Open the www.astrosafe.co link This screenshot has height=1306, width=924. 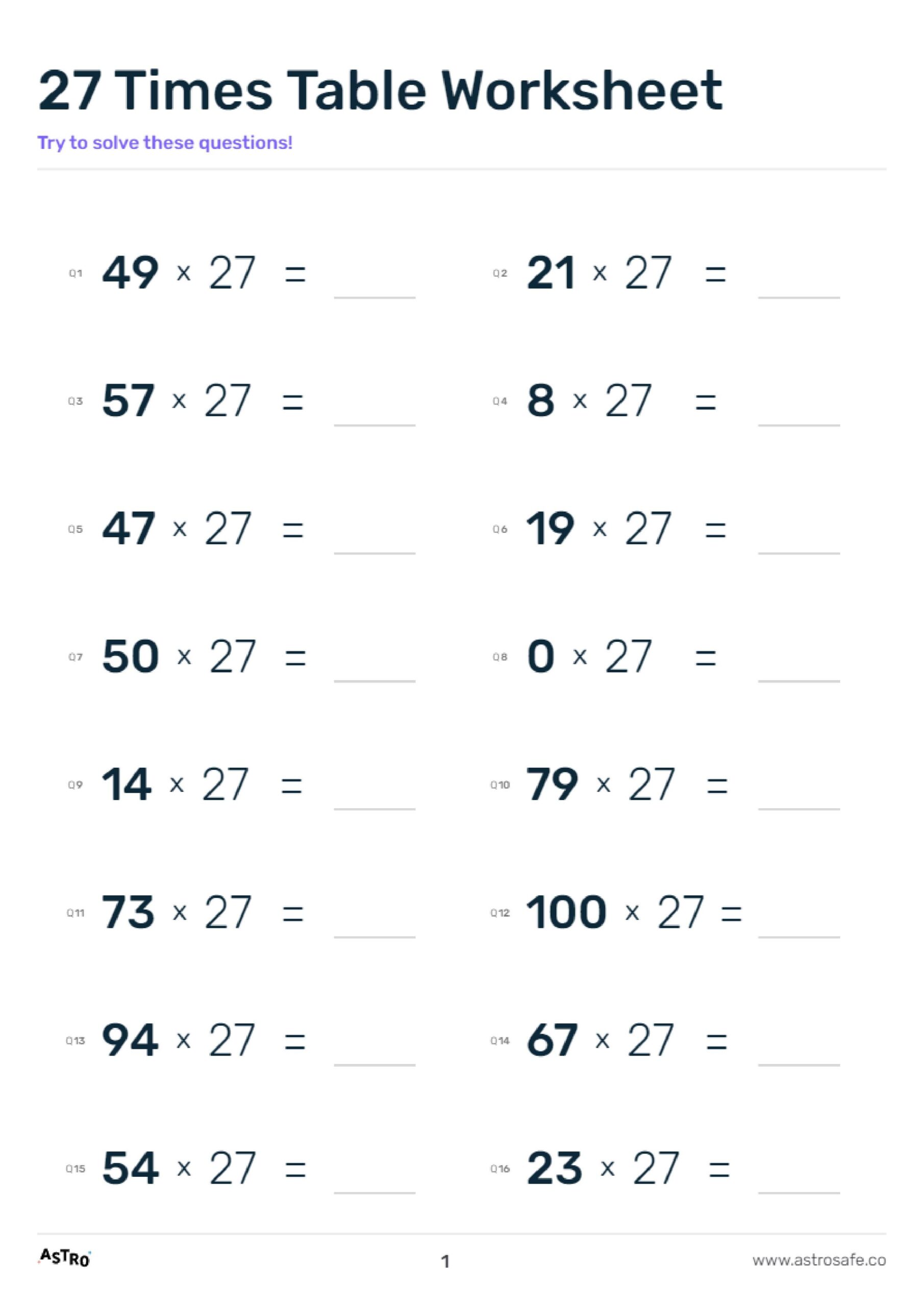(819, 1260)
